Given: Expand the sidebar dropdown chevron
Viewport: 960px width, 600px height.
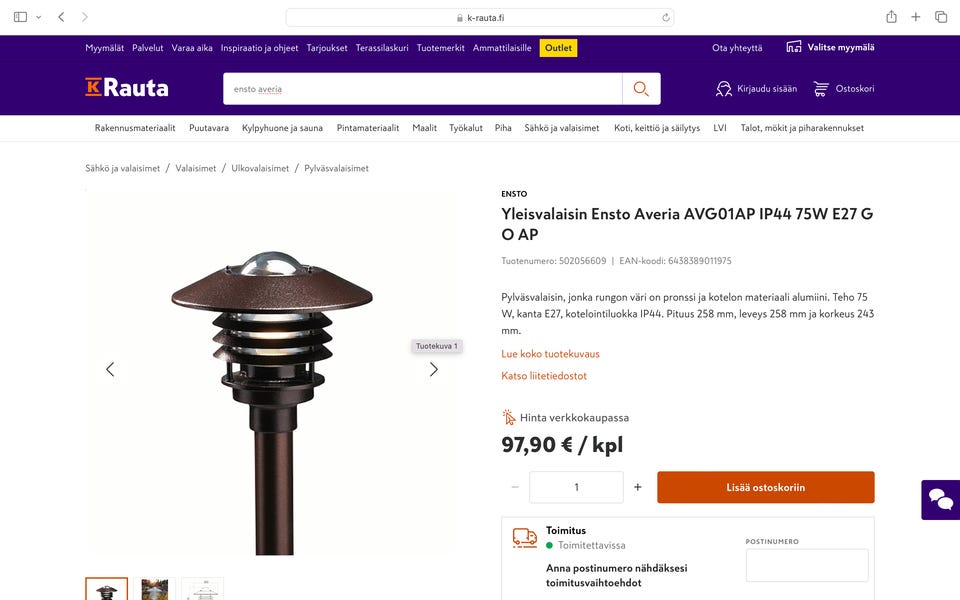Looking at the screenshot, I should click(39, 17).
